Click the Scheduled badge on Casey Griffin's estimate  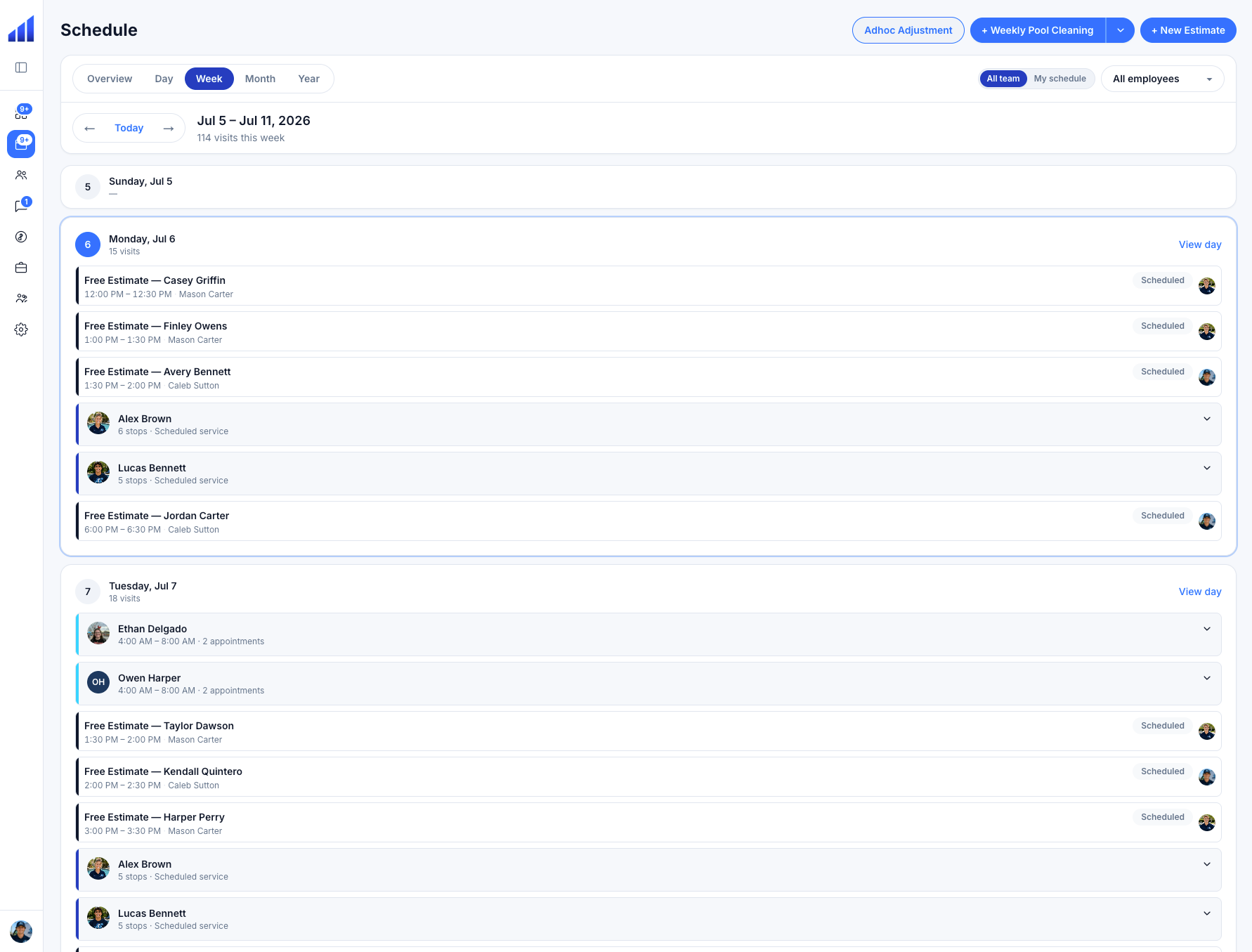pos(1163,280)
